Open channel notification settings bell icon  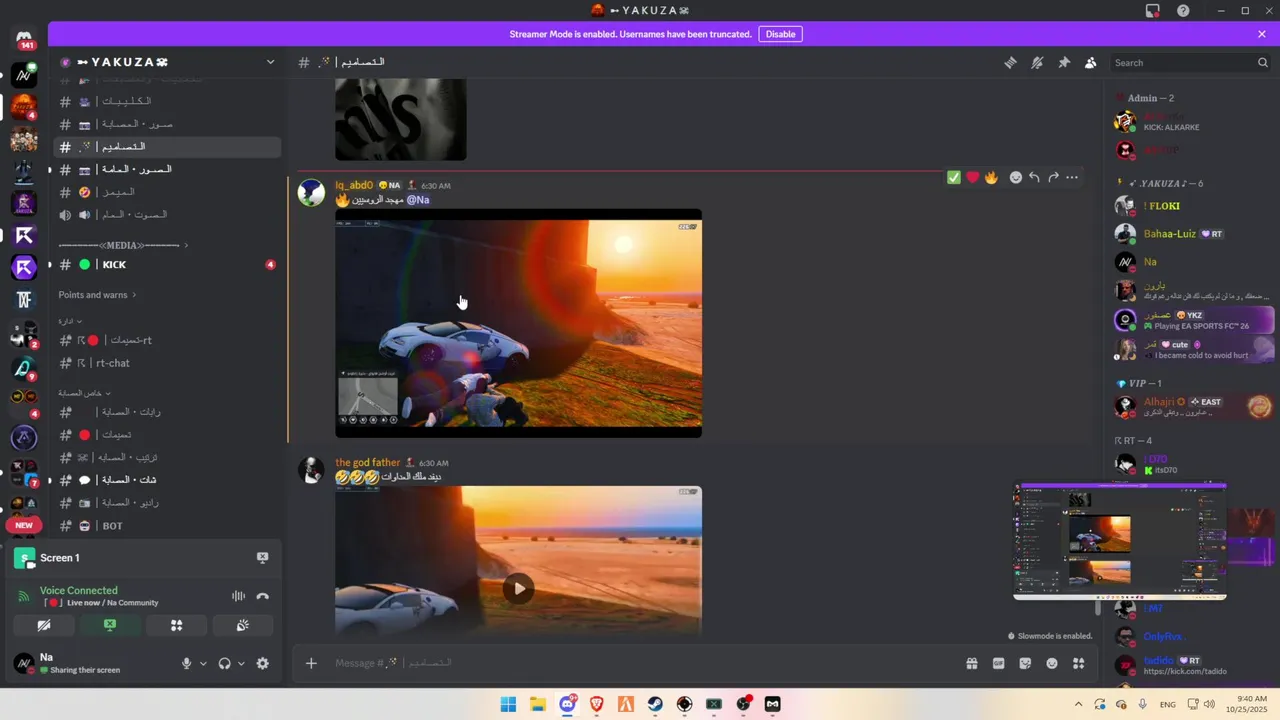click(x=1037, y=62)
